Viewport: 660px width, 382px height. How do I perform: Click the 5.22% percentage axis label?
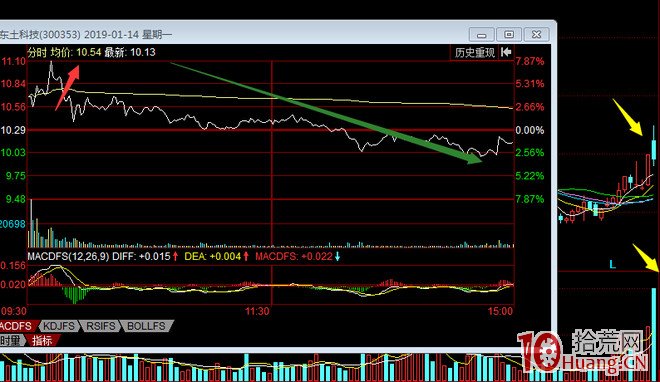(x=530, y=176)
